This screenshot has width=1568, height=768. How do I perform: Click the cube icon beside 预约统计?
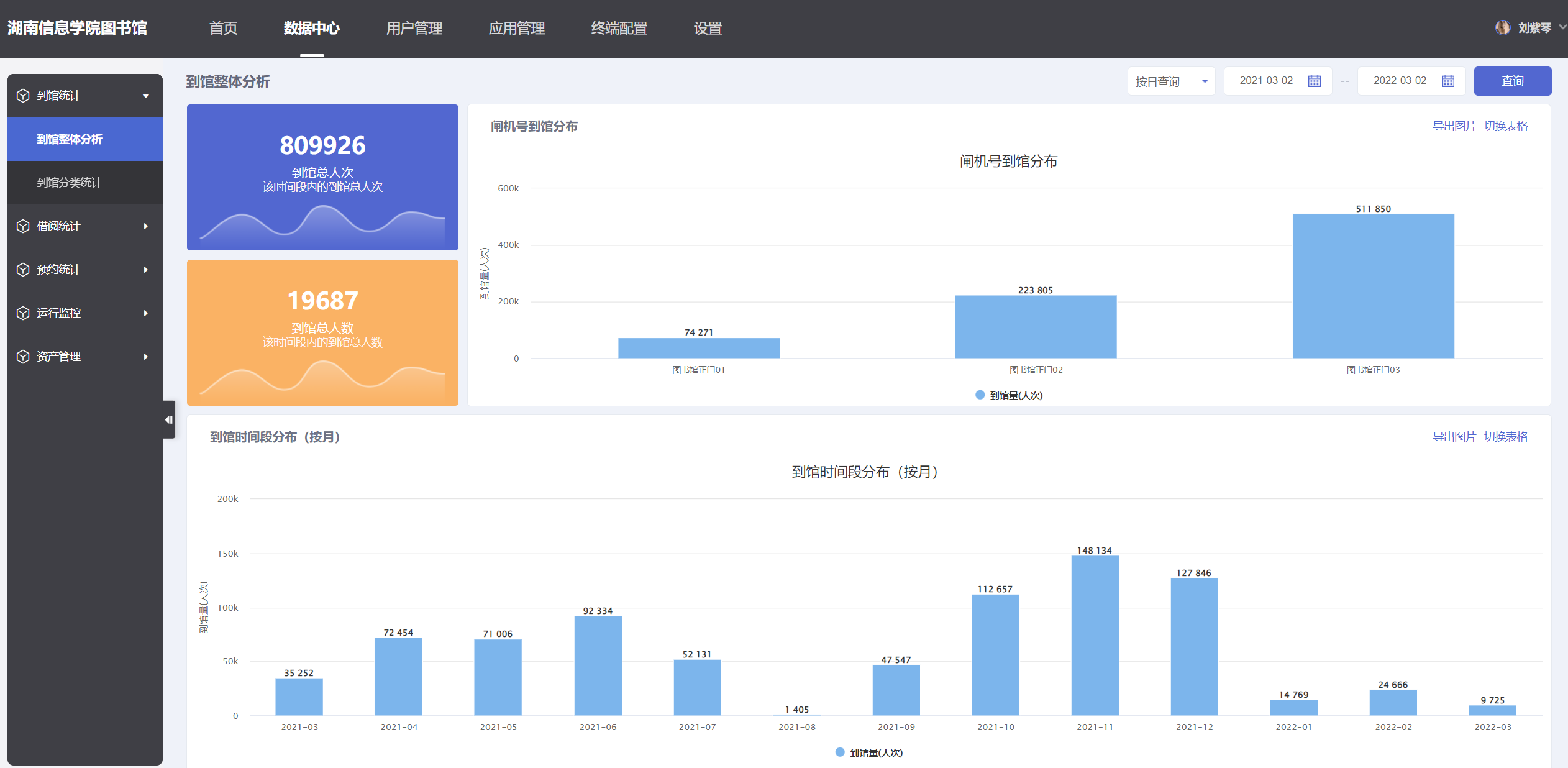pos(23,270)
